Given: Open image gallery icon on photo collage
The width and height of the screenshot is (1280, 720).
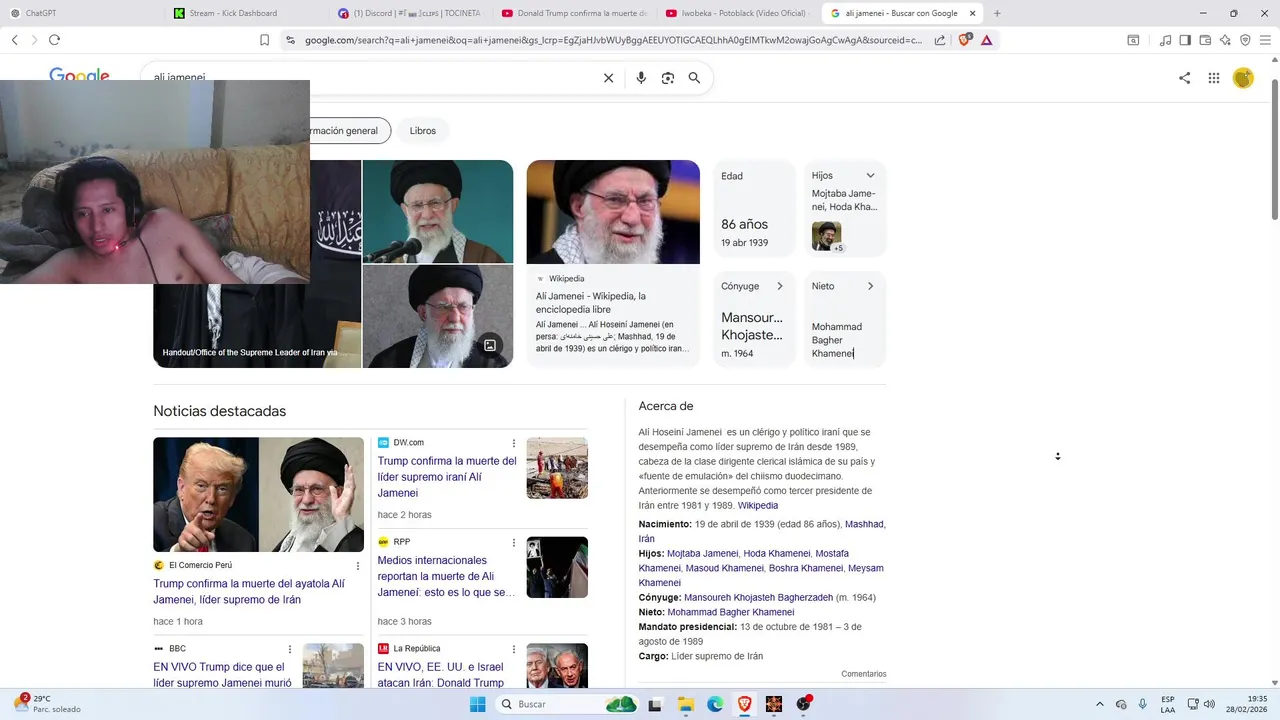Looking at the screenshot, I should click(490, 345).
